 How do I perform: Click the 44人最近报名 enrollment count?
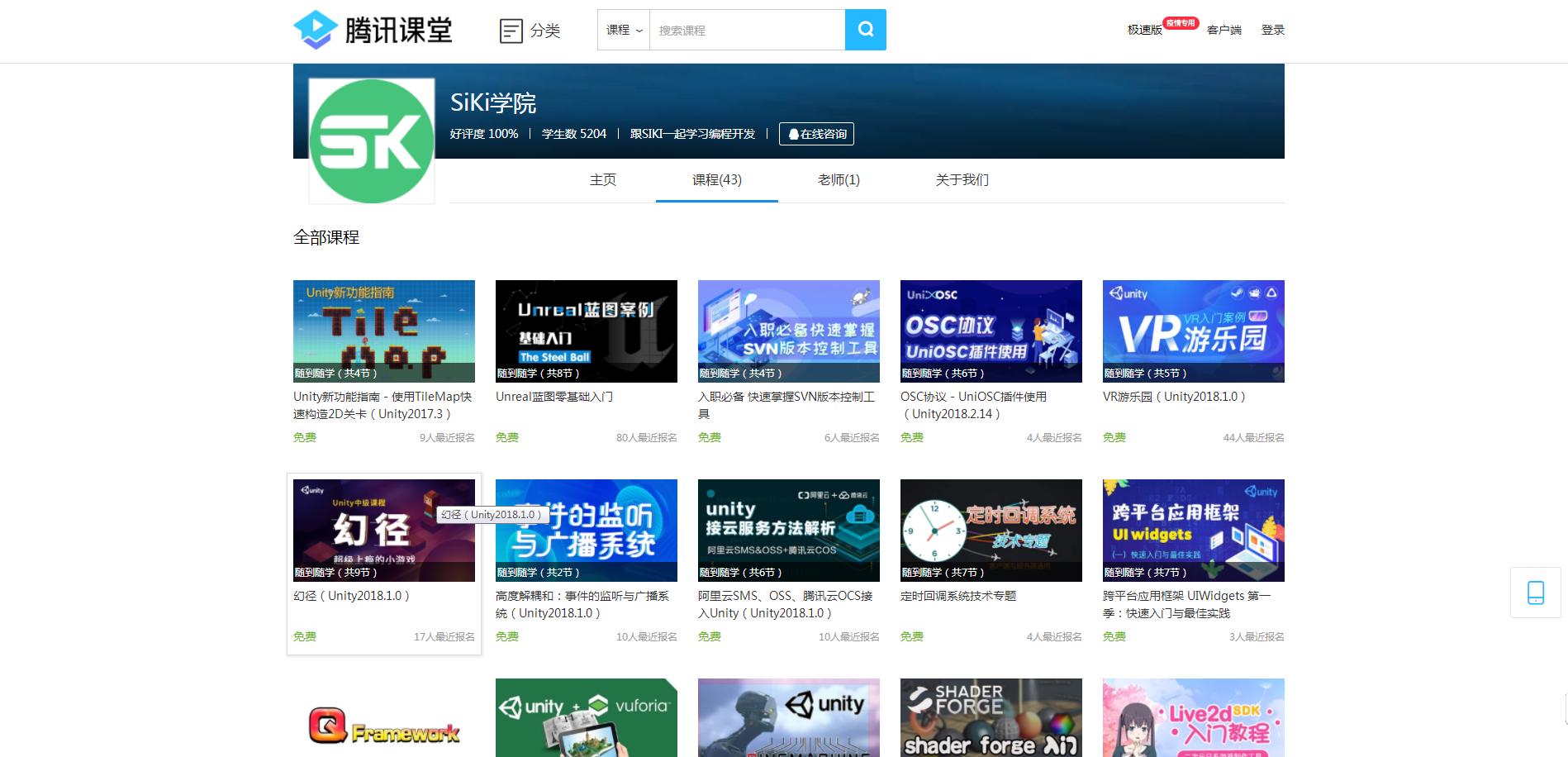coord(1254,438)
